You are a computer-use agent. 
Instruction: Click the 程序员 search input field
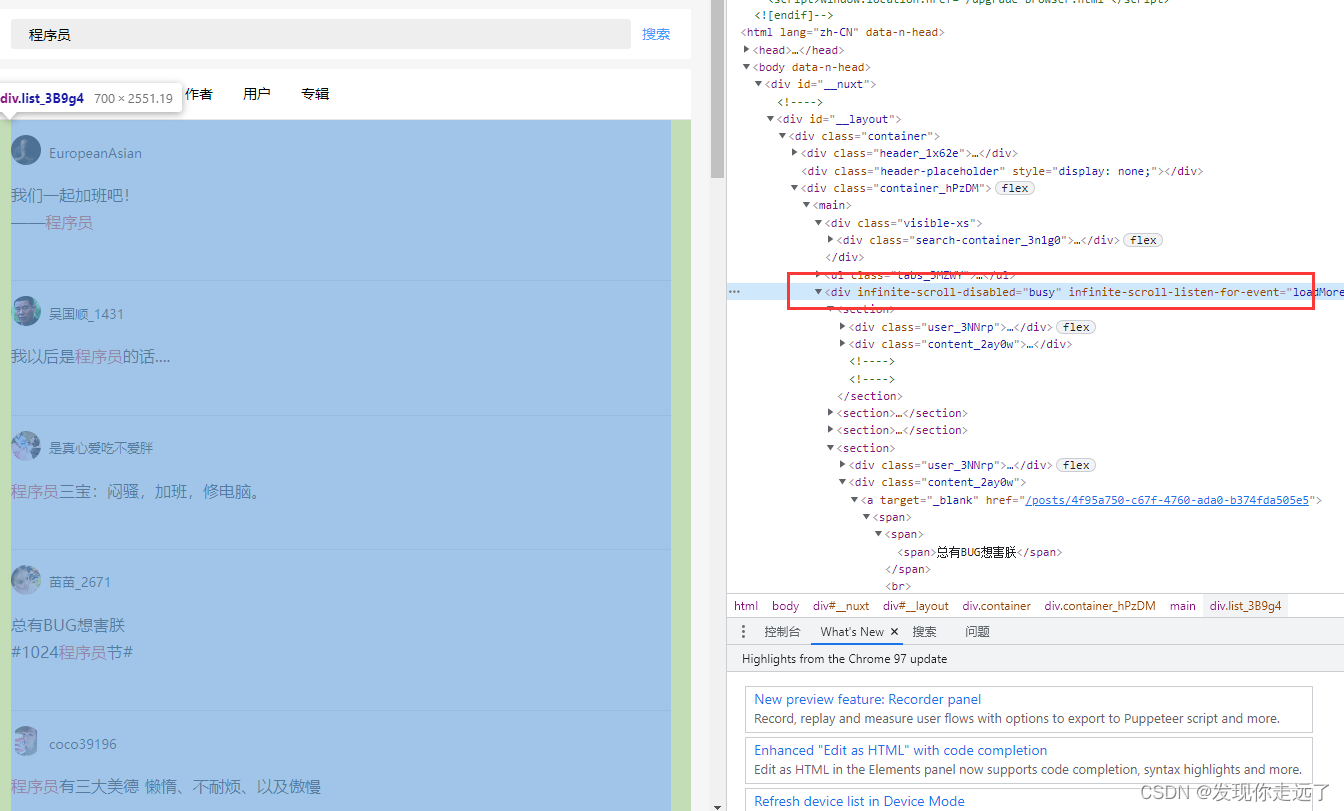coord(321,34)
